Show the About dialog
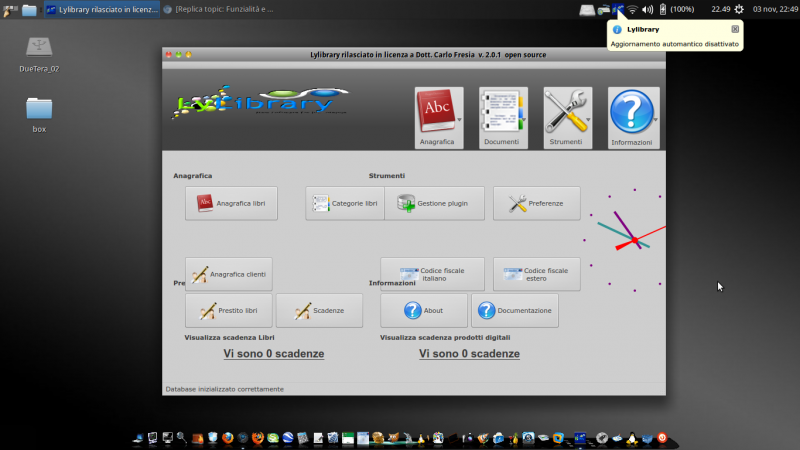The height and width of the screenshot is (450, 800). pyautogui.click(x=423, y=310)
